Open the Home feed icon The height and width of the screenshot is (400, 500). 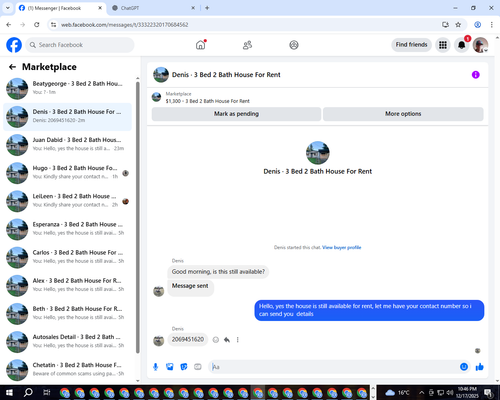[x=201, y=45]
